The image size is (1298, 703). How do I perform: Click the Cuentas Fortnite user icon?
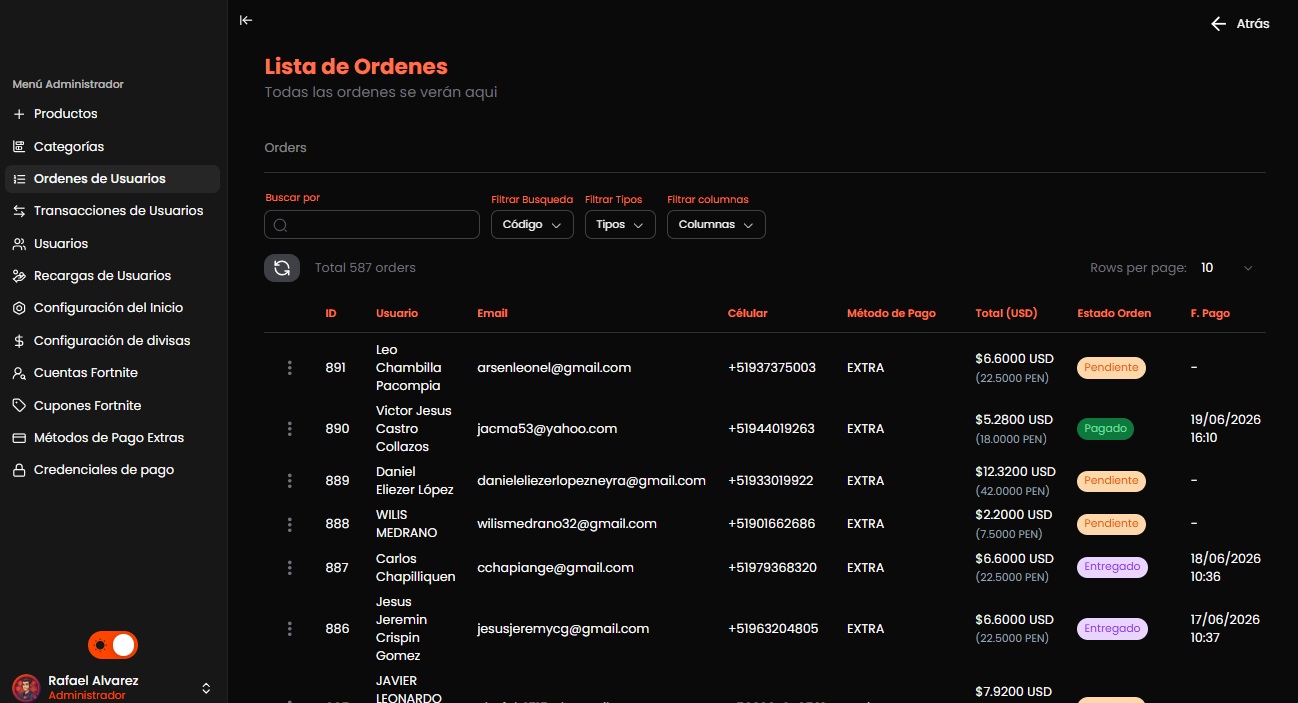tap(19, 373)
